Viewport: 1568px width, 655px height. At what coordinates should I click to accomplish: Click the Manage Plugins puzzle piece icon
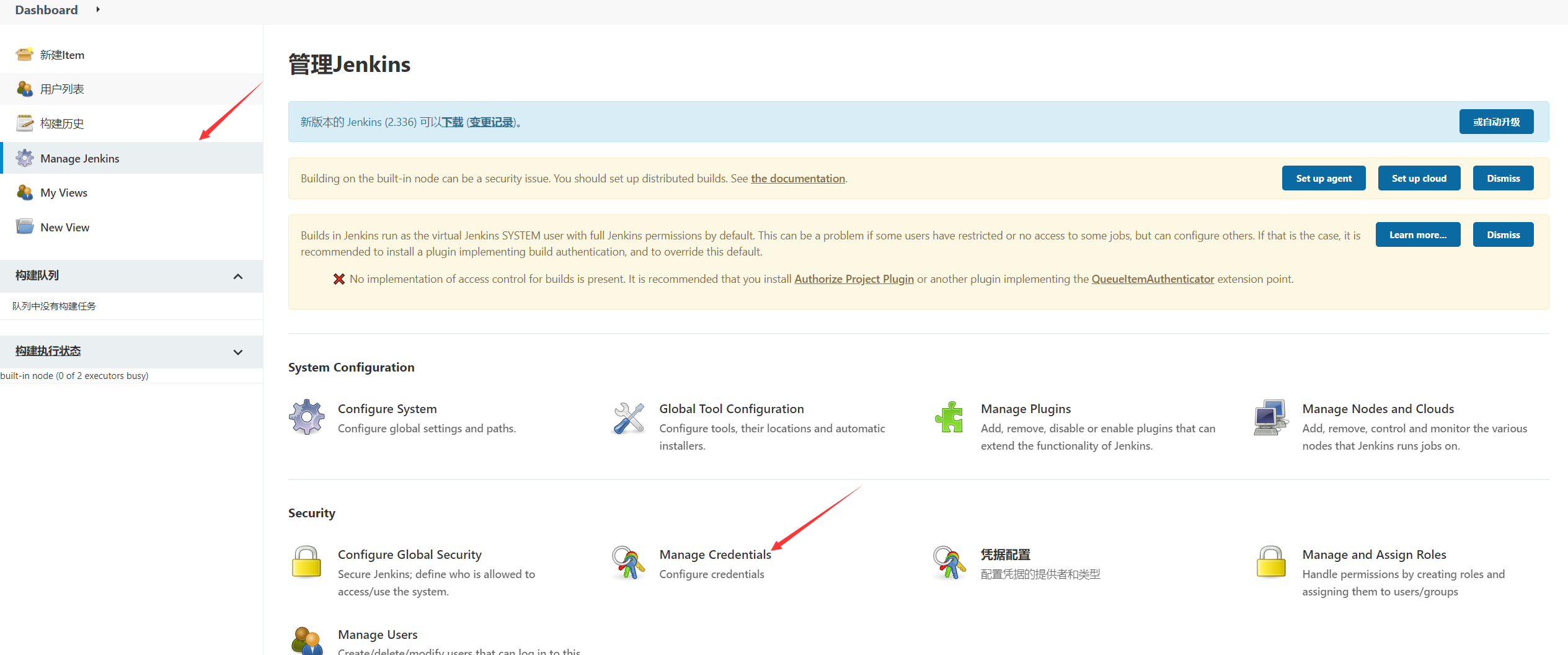[949, 417]
